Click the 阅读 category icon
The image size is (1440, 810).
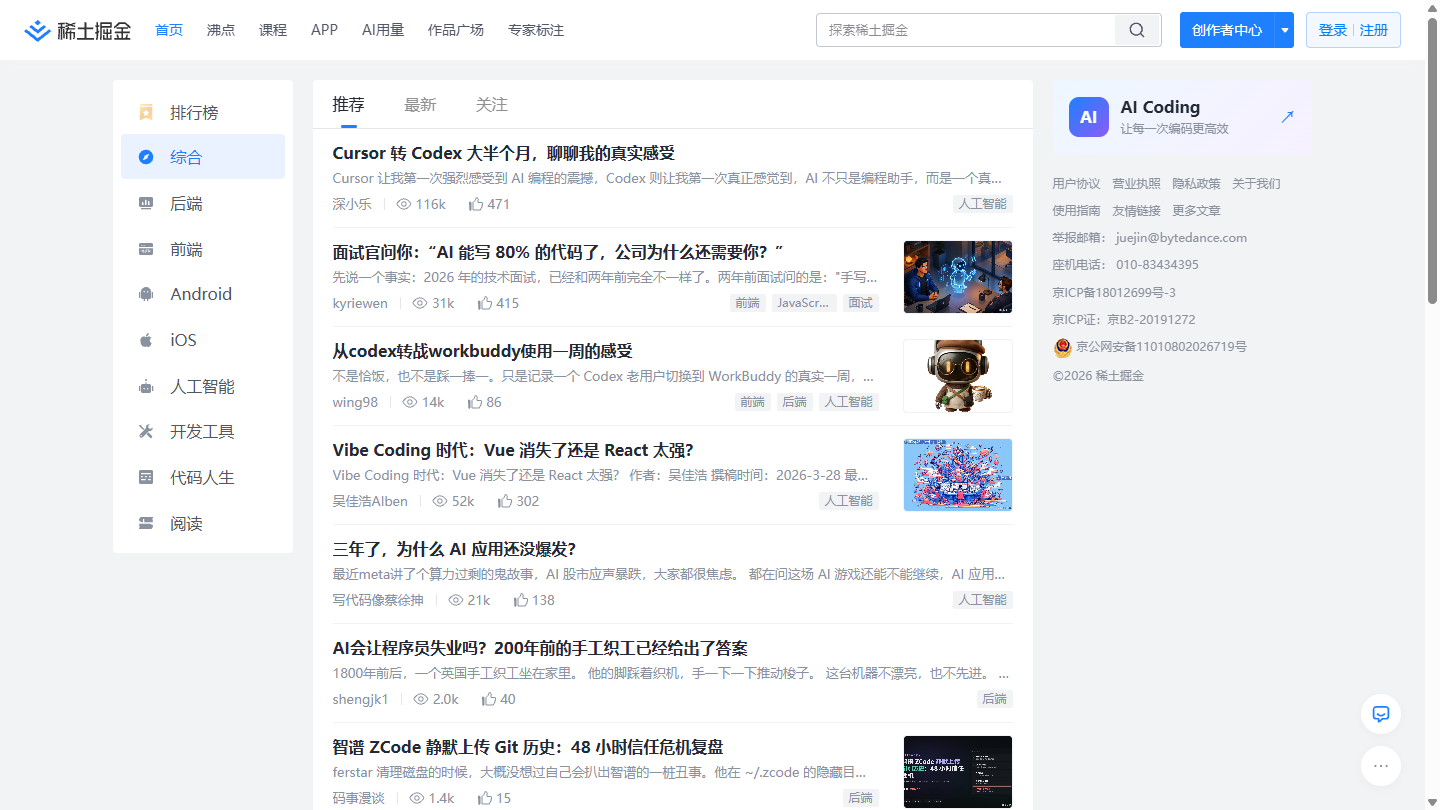[x=146, y=523]
